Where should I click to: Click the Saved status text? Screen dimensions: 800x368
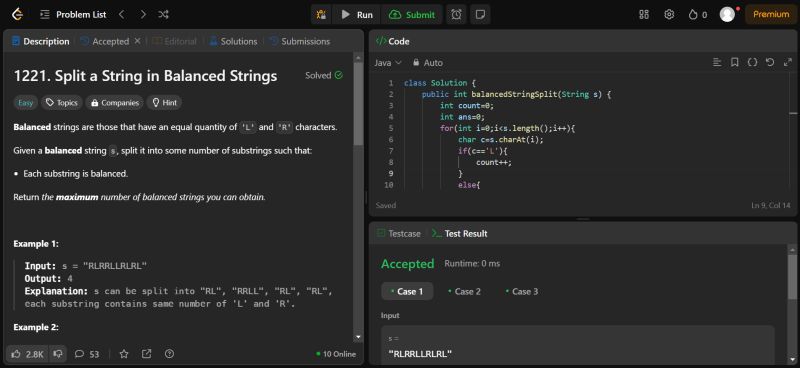coord(386,205)
